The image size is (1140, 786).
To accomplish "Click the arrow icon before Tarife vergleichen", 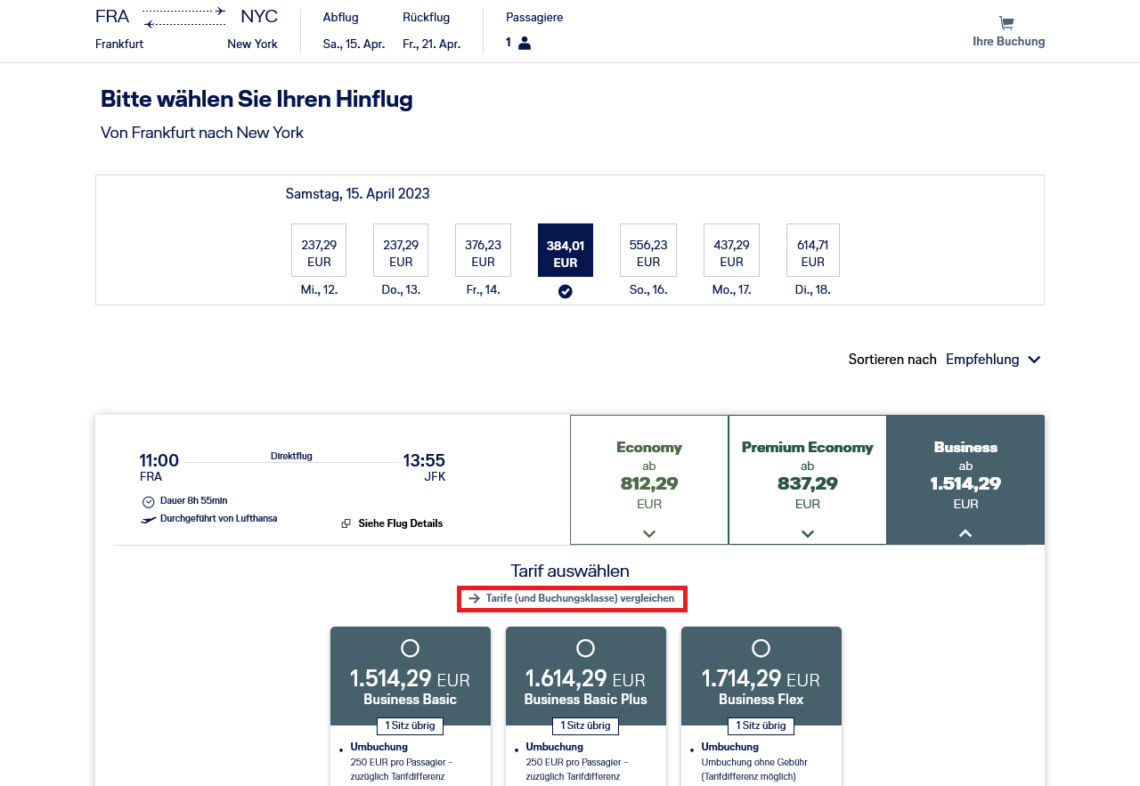I will pos(474,599).
